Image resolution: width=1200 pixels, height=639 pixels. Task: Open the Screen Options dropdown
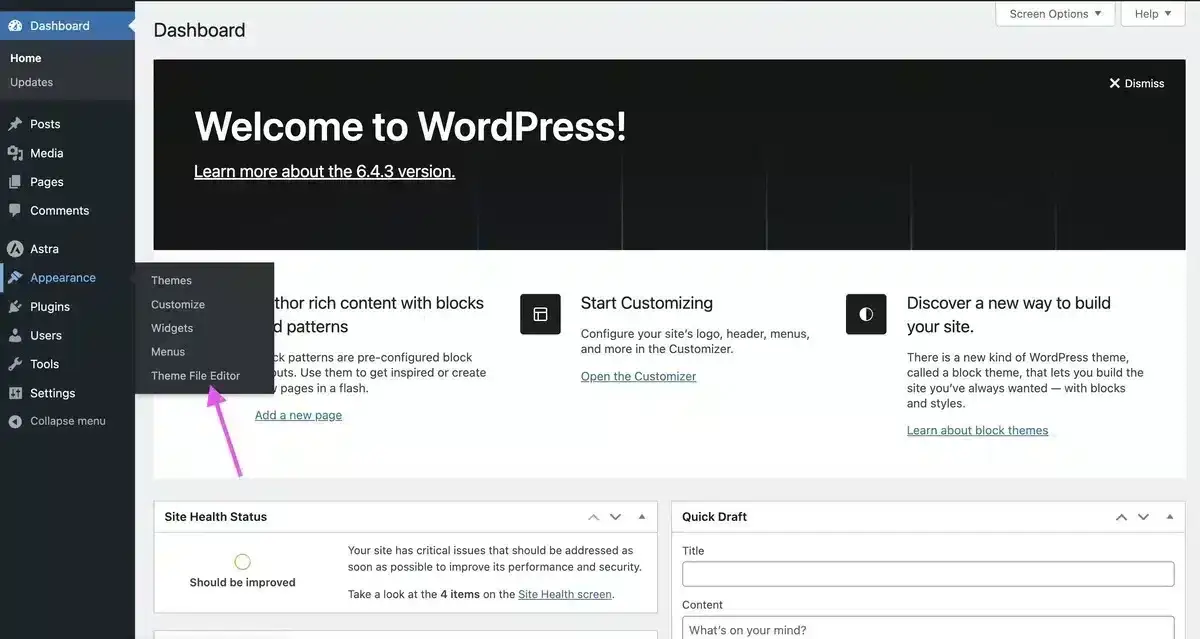[x=1055, y=14]
